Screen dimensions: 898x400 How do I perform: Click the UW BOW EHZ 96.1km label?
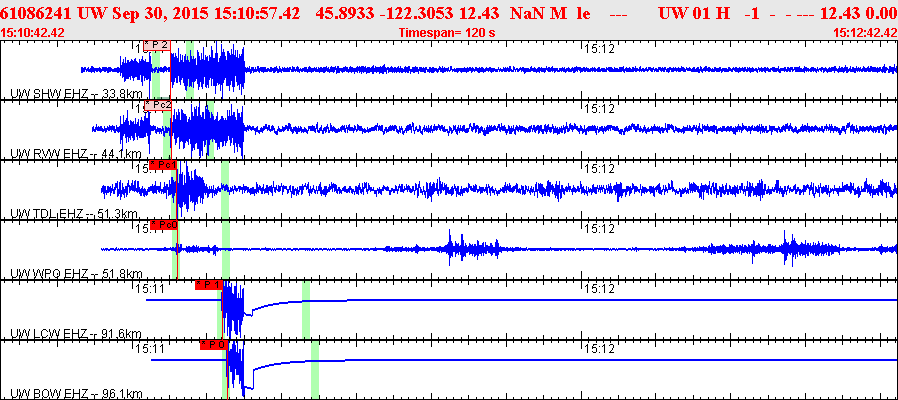click(x=76, y=393)
